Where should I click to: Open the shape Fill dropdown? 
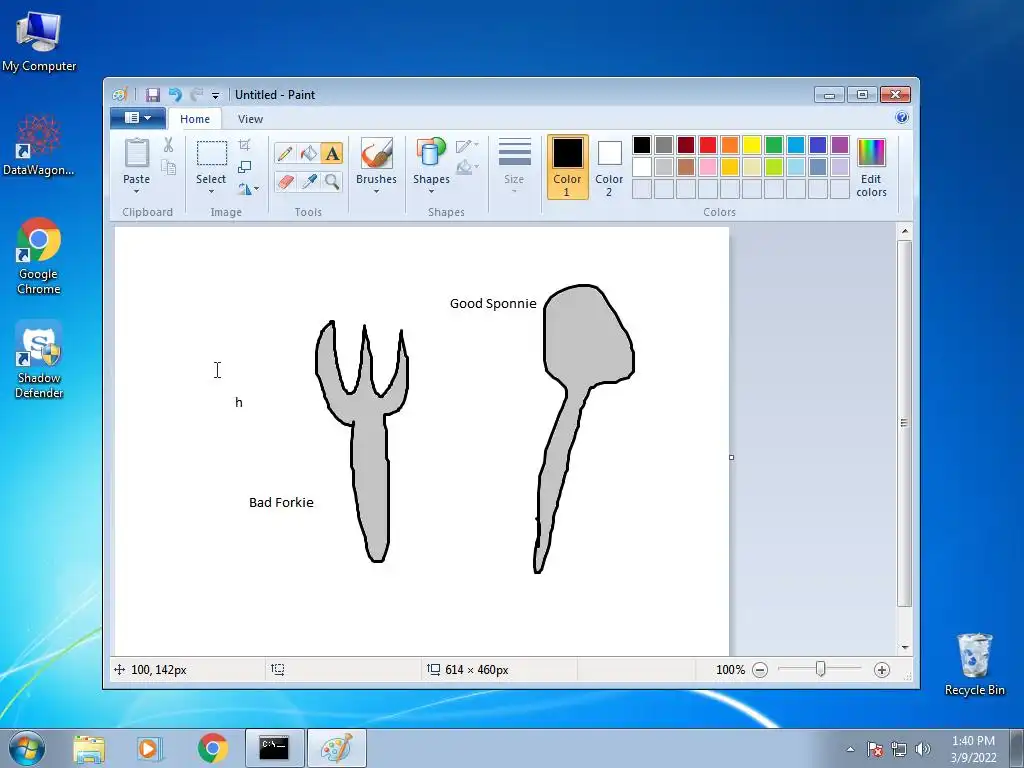467,168
